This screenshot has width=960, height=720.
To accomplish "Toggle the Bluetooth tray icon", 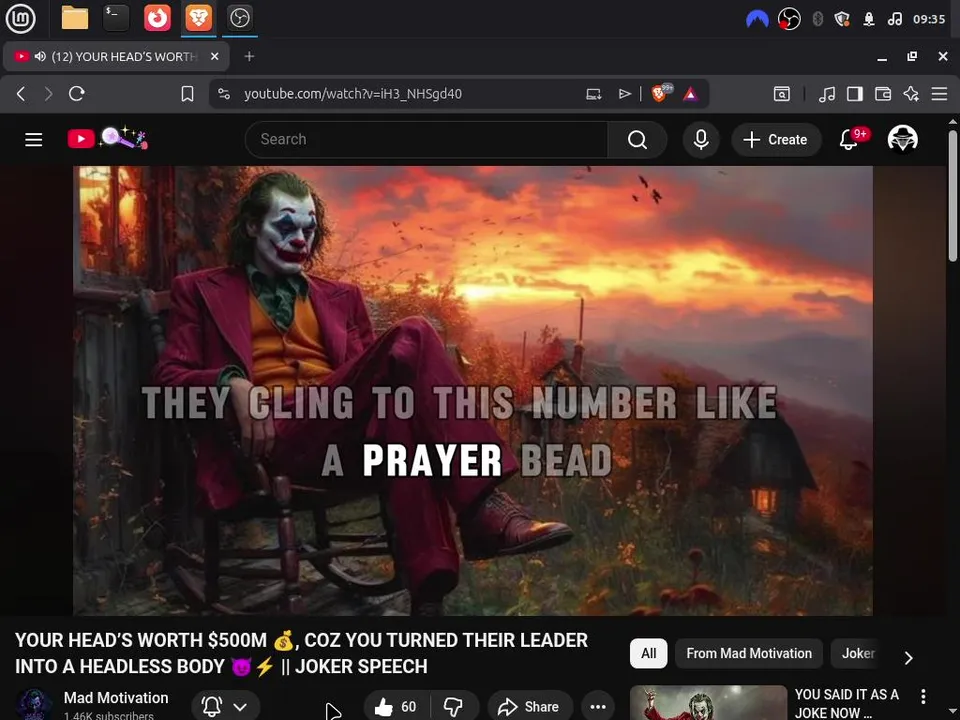I will click(x=817, y=19).
